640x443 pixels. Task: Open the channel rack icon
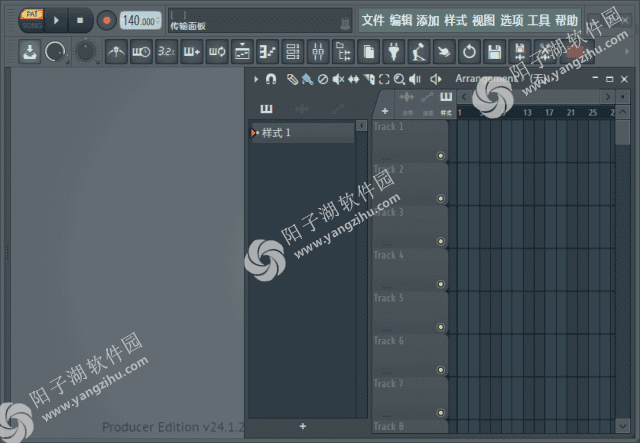[x=293, y=52]
